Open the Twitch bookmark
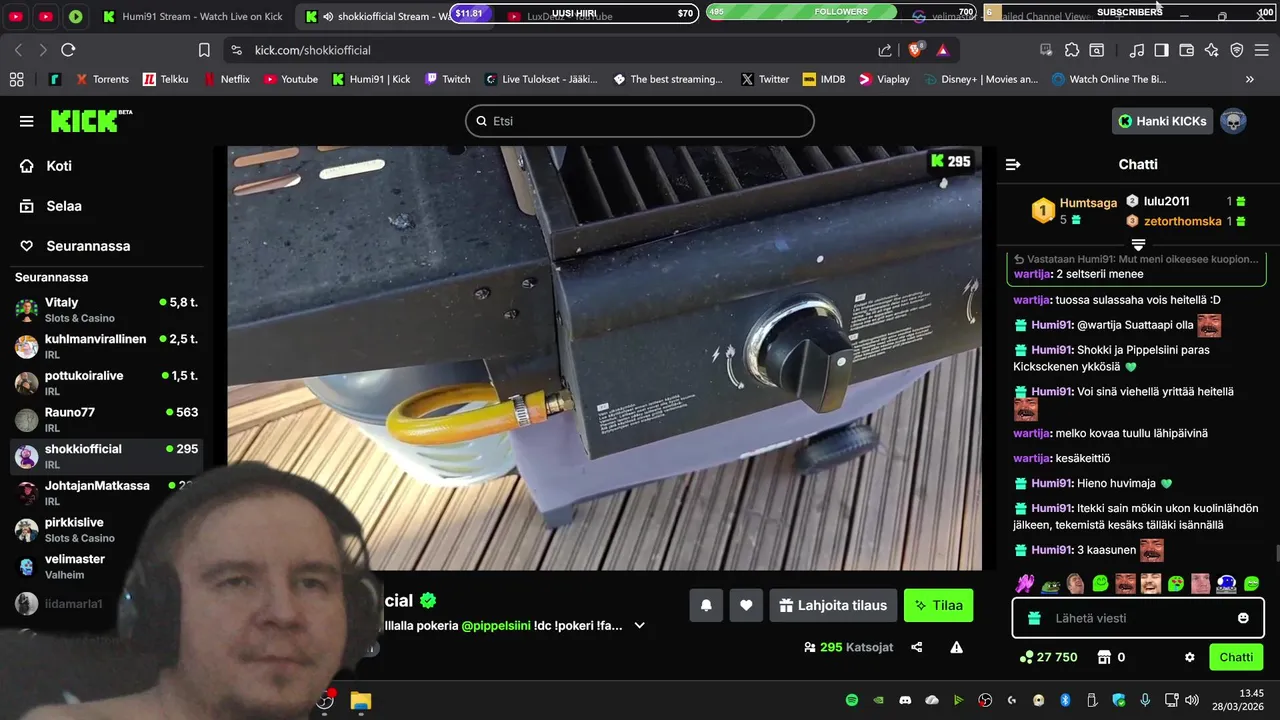This screenshot has width=1280, height=720. (448, 79)
